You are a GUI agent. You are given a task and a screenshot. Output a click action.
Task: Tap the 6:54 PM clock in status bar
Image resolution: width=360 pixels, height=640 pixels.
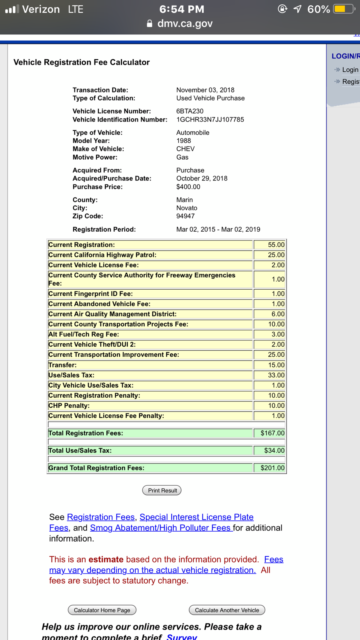[x=182, y=9]
